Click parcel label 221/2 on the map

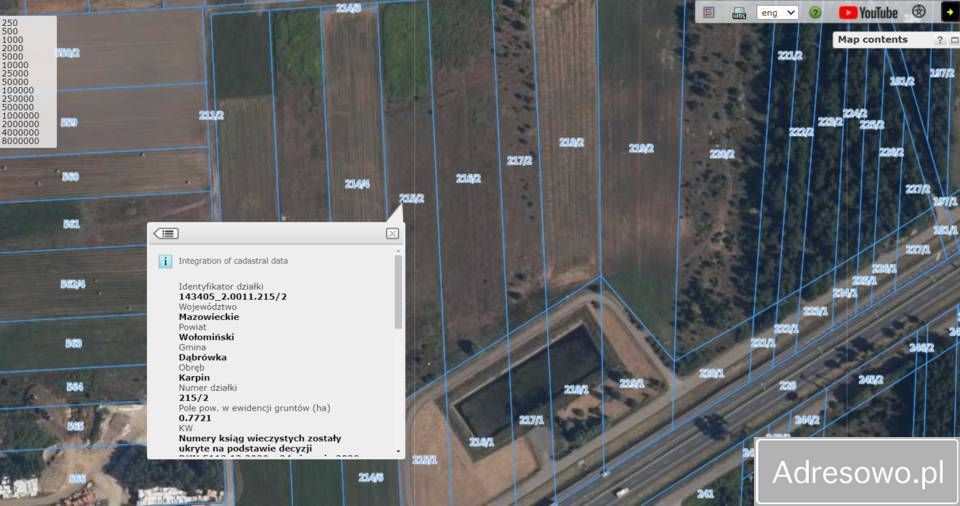click(790, 56)
